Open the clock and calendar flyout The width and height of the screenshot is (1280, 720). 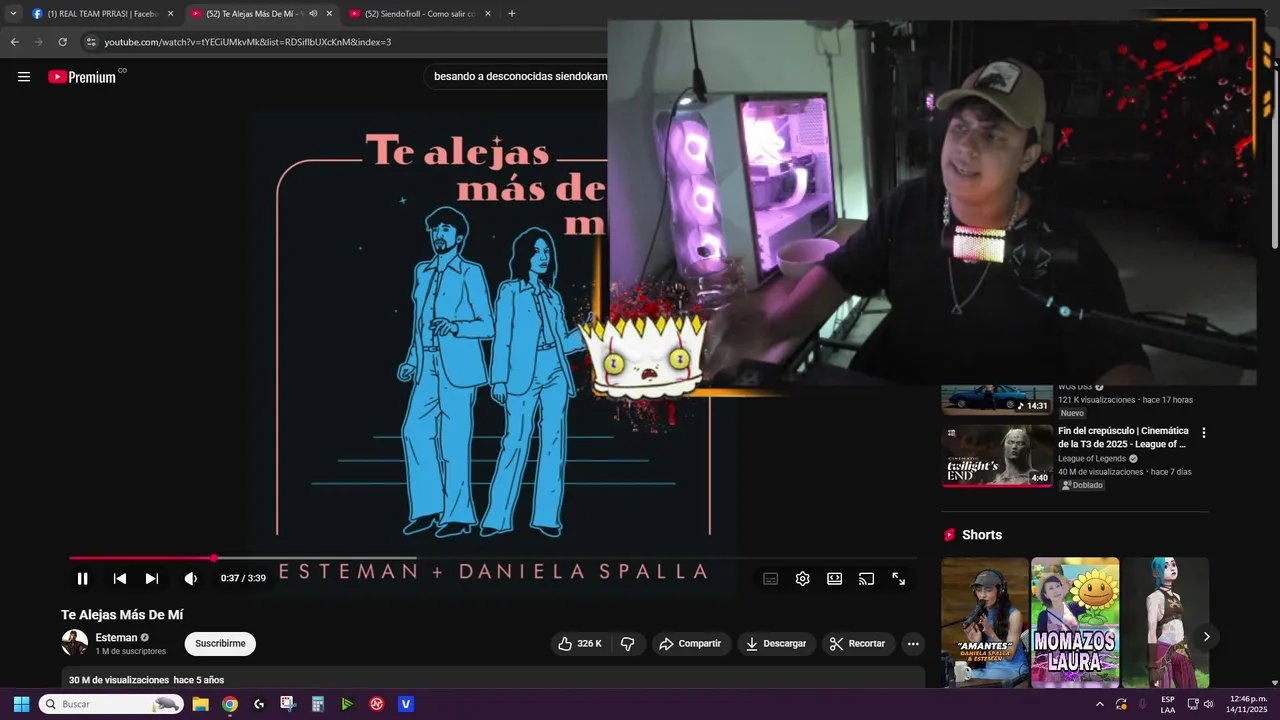[1248, 704]
